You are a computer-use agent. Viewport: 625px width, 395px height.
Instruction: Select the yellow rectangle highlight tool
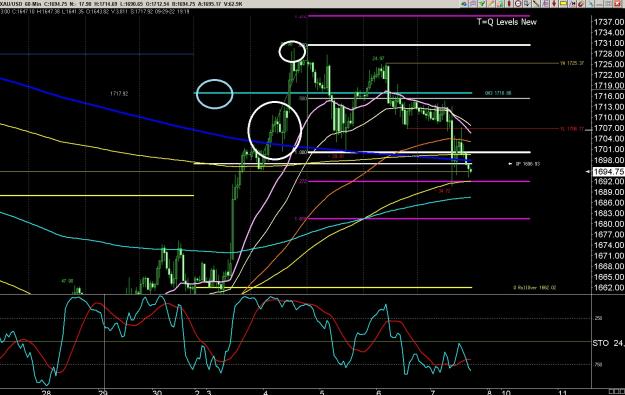pyautogui.click(x=563, y=4)
